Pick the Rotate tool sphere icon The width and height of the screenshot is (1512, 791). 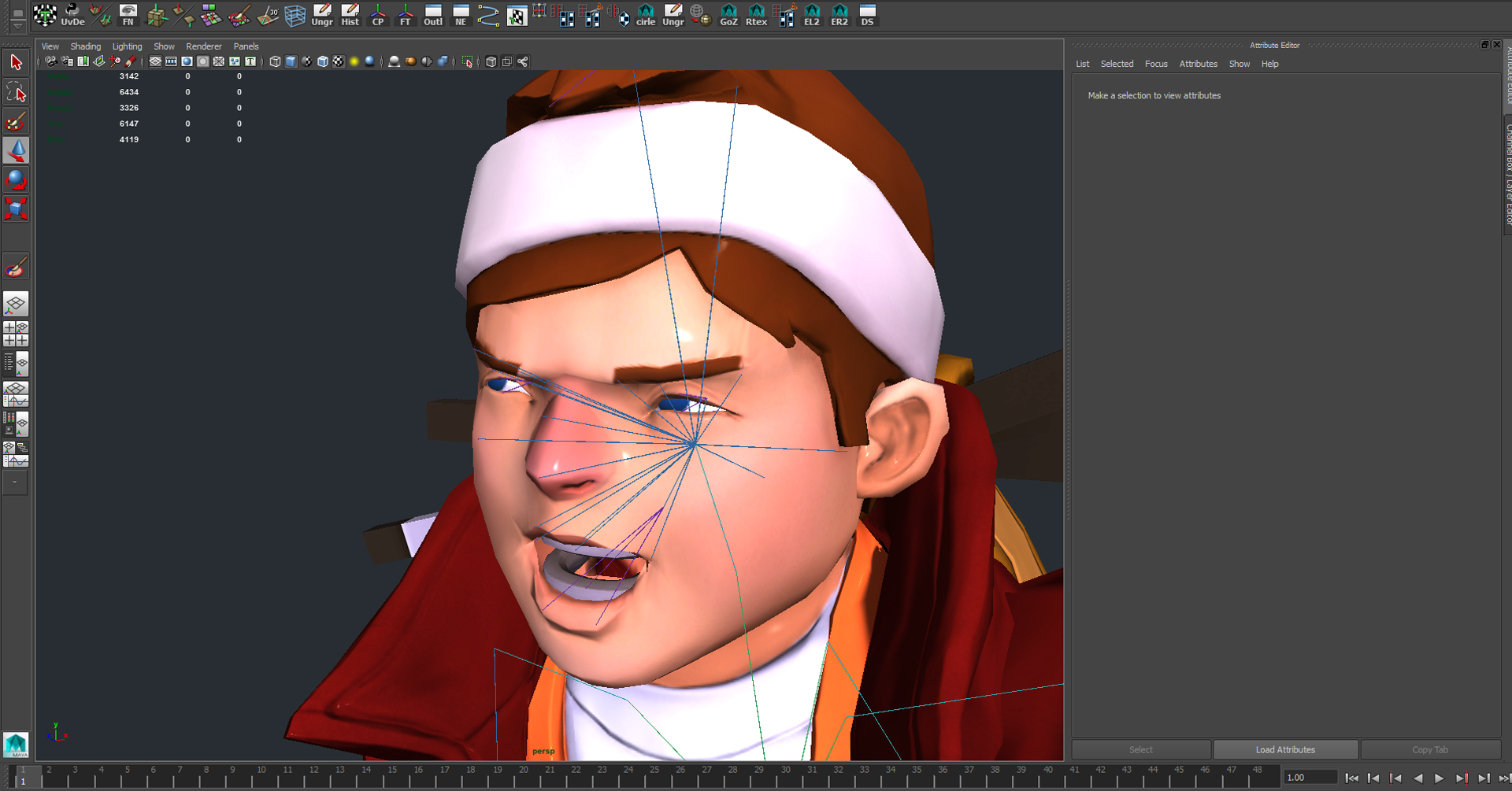pos(16,179)
